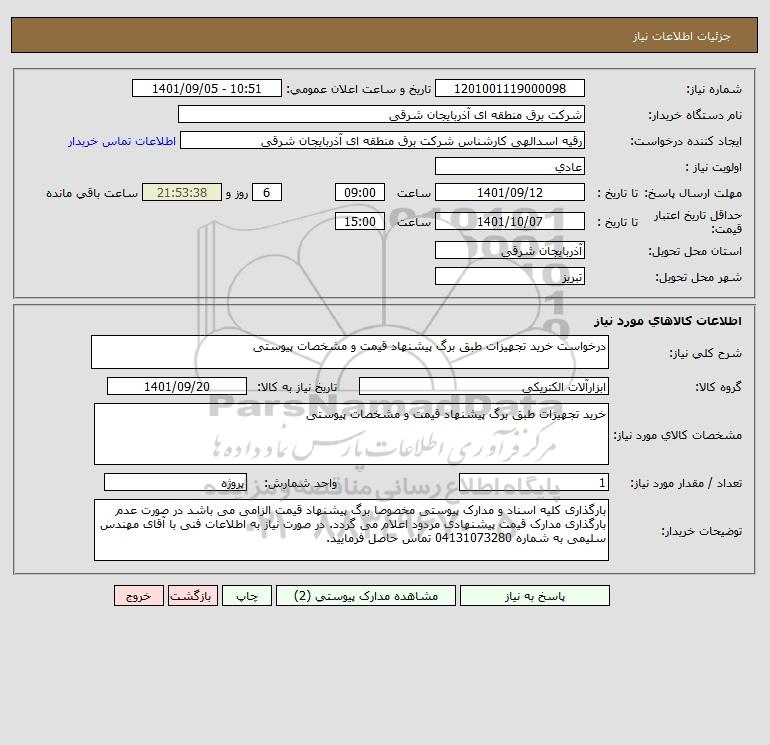Click 'ساعت باقی مانده' text
770x745 pixels.
click(x=92, y=193)
